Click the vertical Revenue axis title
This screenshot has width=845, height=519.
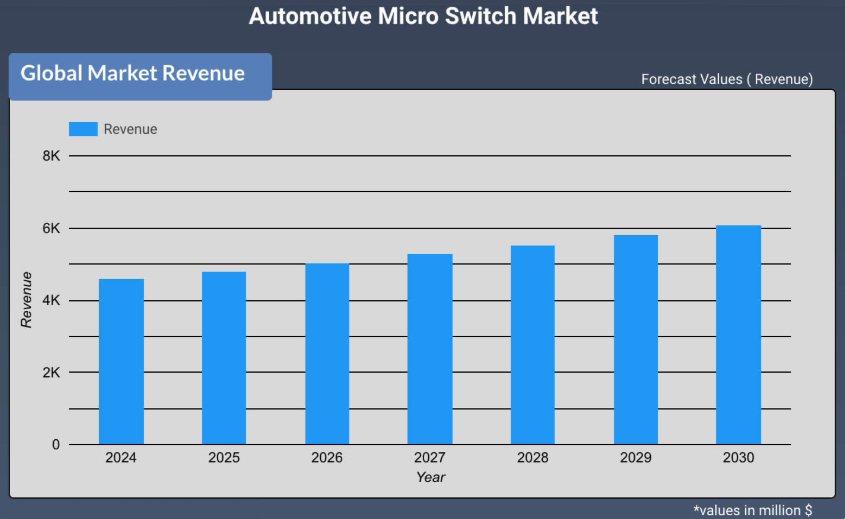tap(26, 300)
